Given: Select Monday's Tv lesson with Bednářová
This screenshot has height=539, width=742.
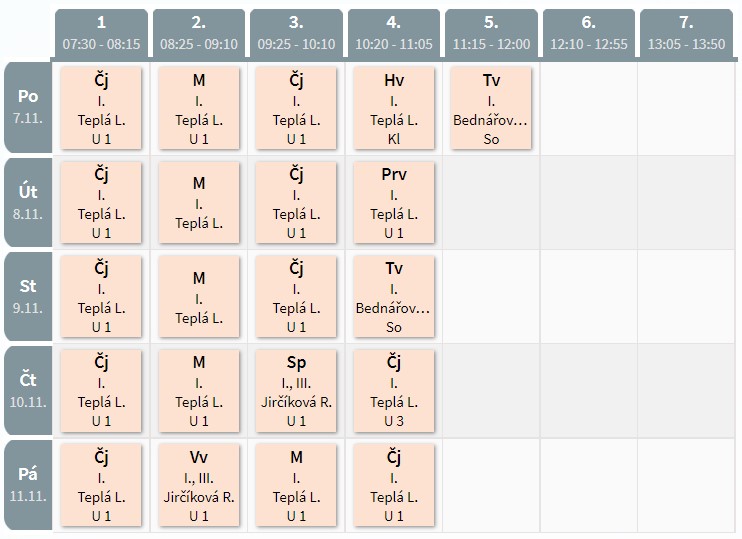Looking at the screenshot, I should point(491,108).
